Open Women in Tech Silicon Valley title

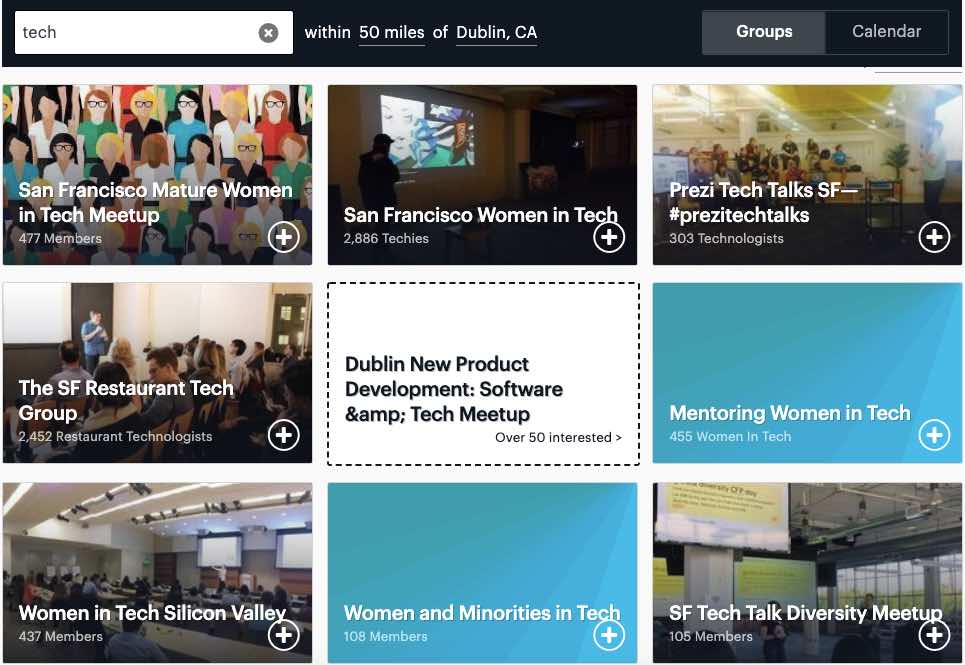click(x=152, y=613)
